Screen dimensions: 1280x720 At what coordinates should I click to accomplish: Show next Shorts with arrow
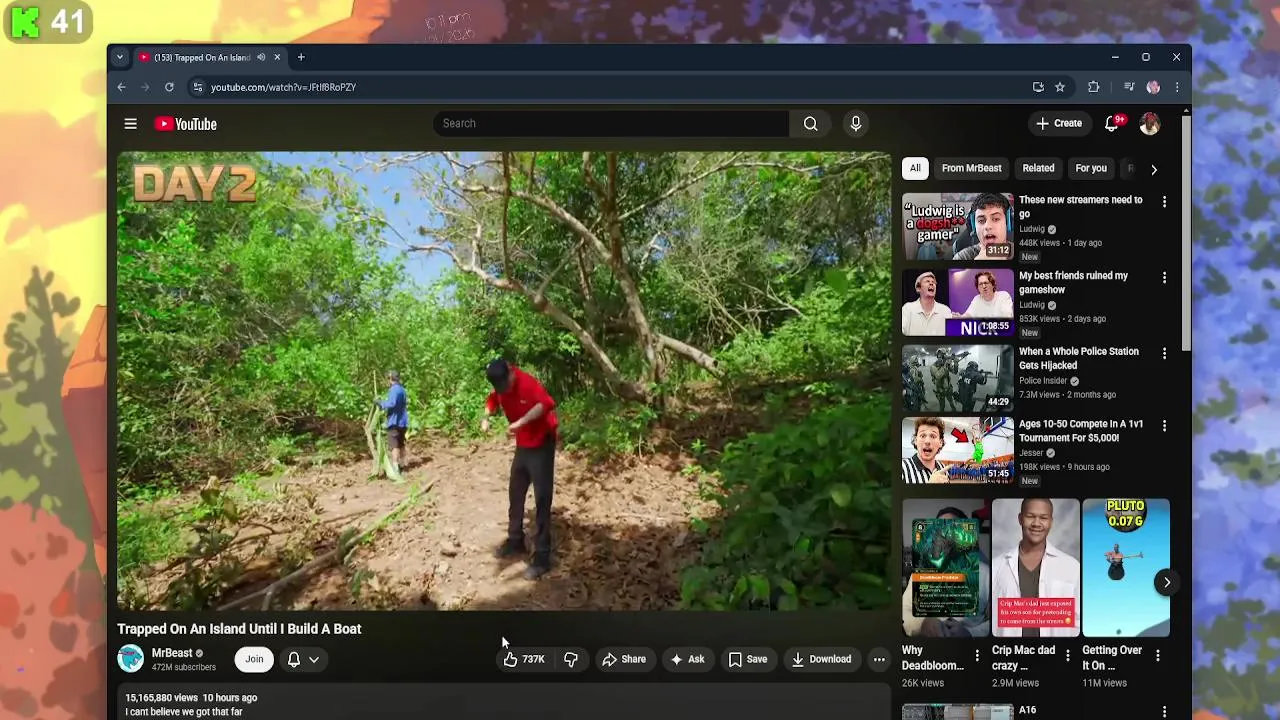pyautogui.click(x=1166, y=582)
